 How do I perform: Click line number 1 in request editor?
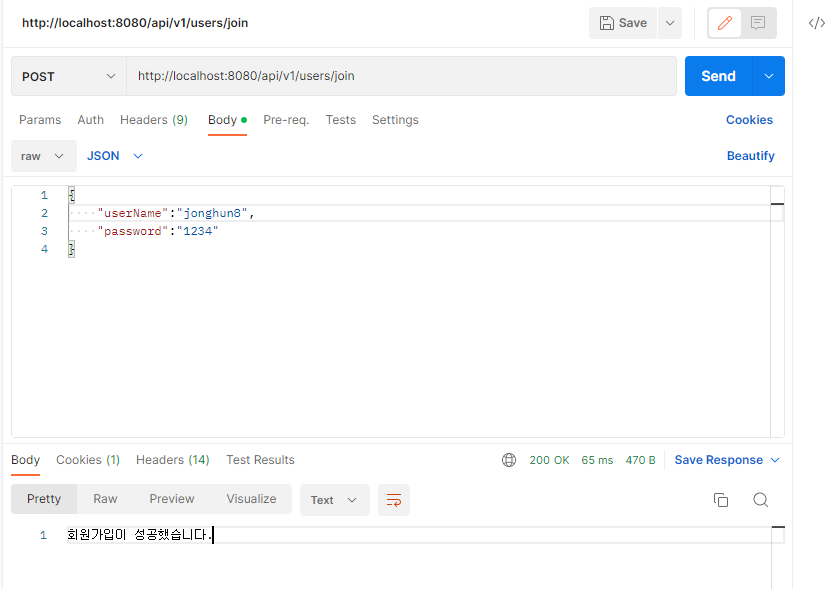coord(44,195)
